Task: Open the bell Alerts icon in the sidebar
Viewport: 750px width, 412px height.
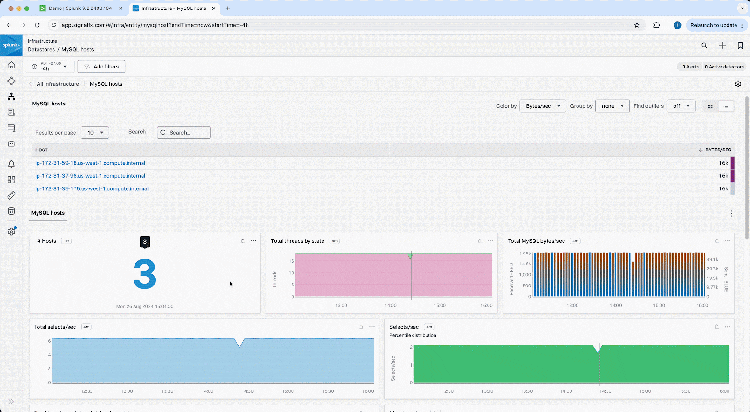Action: [x=11, y=163]
